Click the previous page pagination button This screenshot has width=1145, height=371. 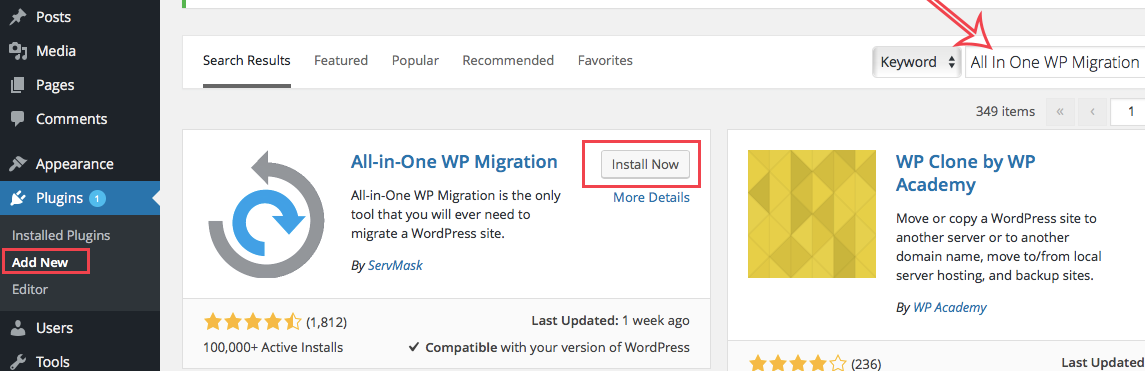1092,112
